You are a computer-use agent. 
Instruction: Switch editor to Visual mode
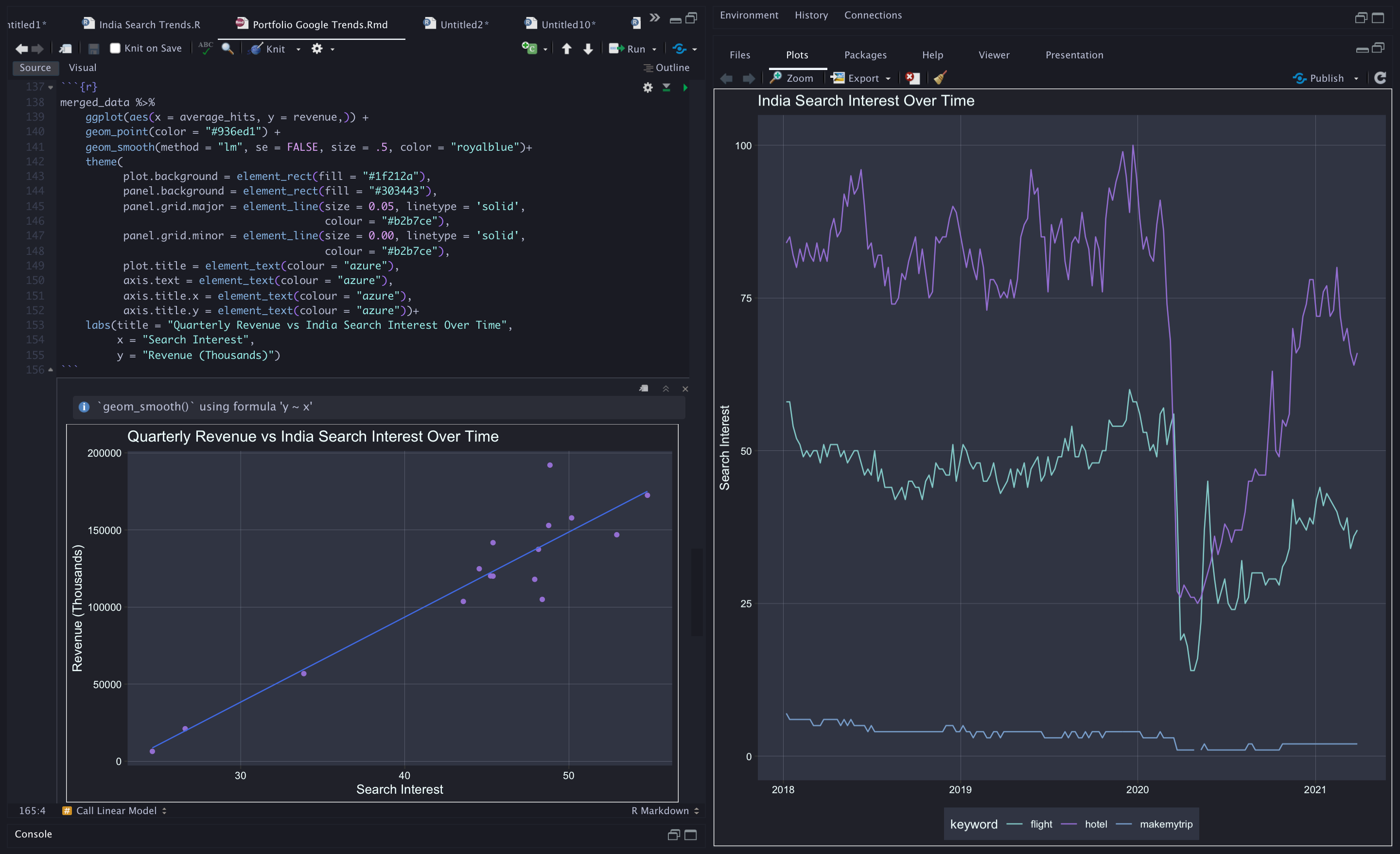[x=82, y=68]
